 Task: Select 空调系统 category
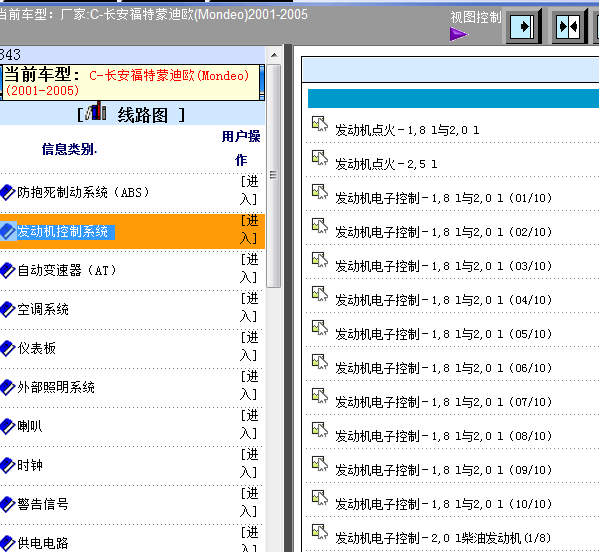point(43,309)
